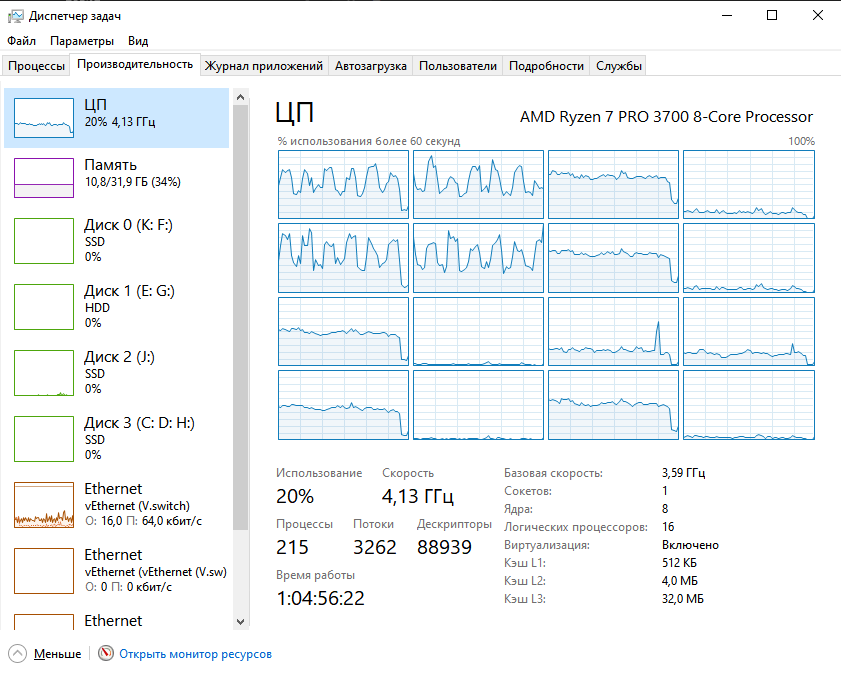
Task: Click the logical processor graph in top-right corner
Action: pos(749,185)
